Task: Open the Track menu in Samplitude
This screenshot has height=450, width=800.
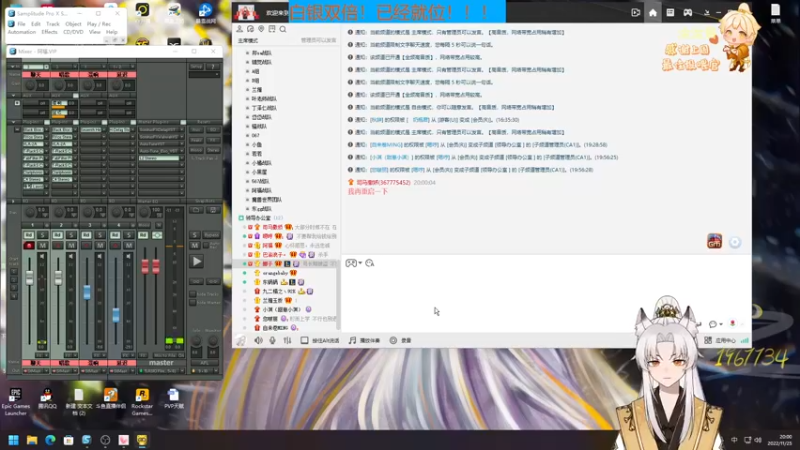Action: coord(53,24)
